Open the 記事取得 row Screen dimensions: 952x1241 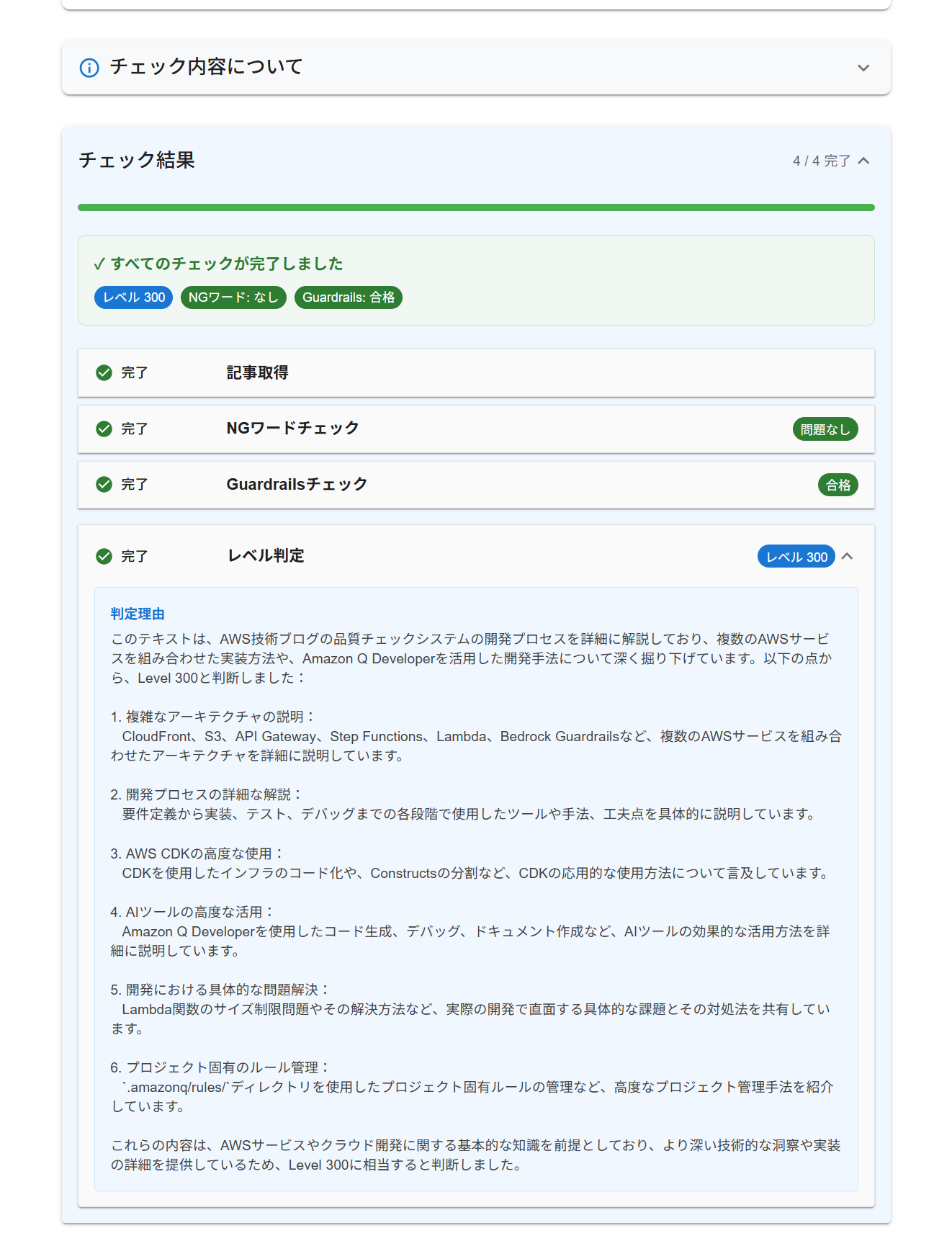point(476,373)
